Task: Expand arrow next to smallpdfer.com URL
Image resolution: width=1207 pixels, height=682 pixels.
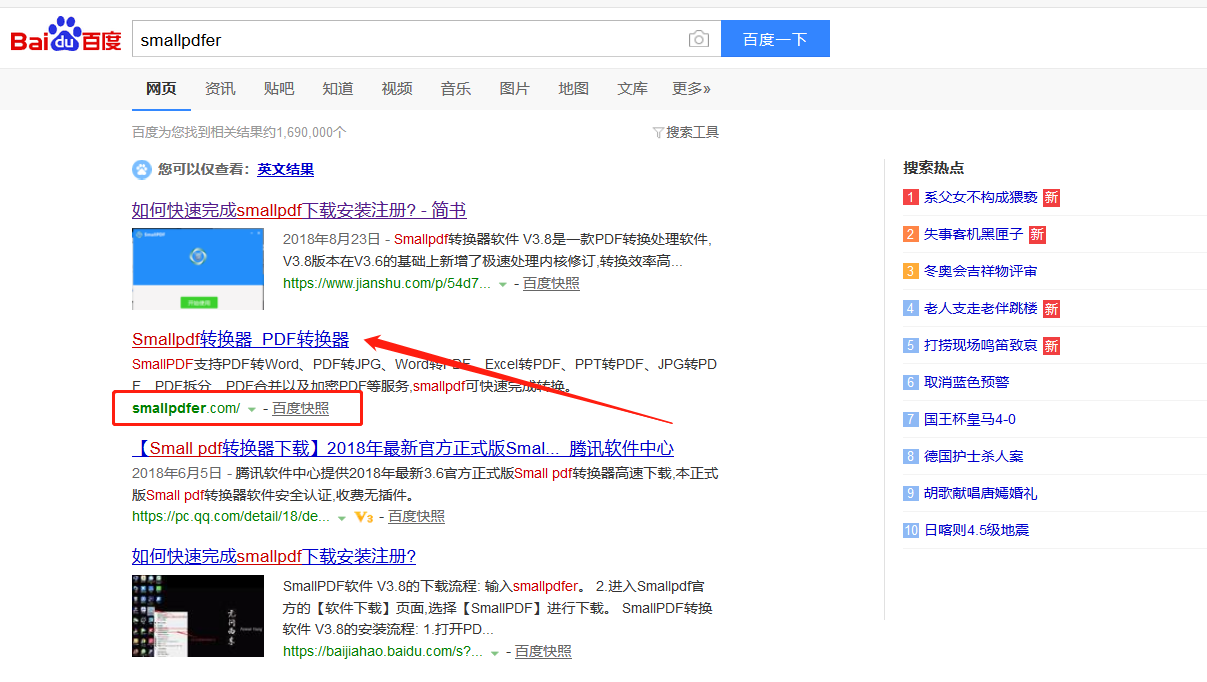Action: (252, 409)
